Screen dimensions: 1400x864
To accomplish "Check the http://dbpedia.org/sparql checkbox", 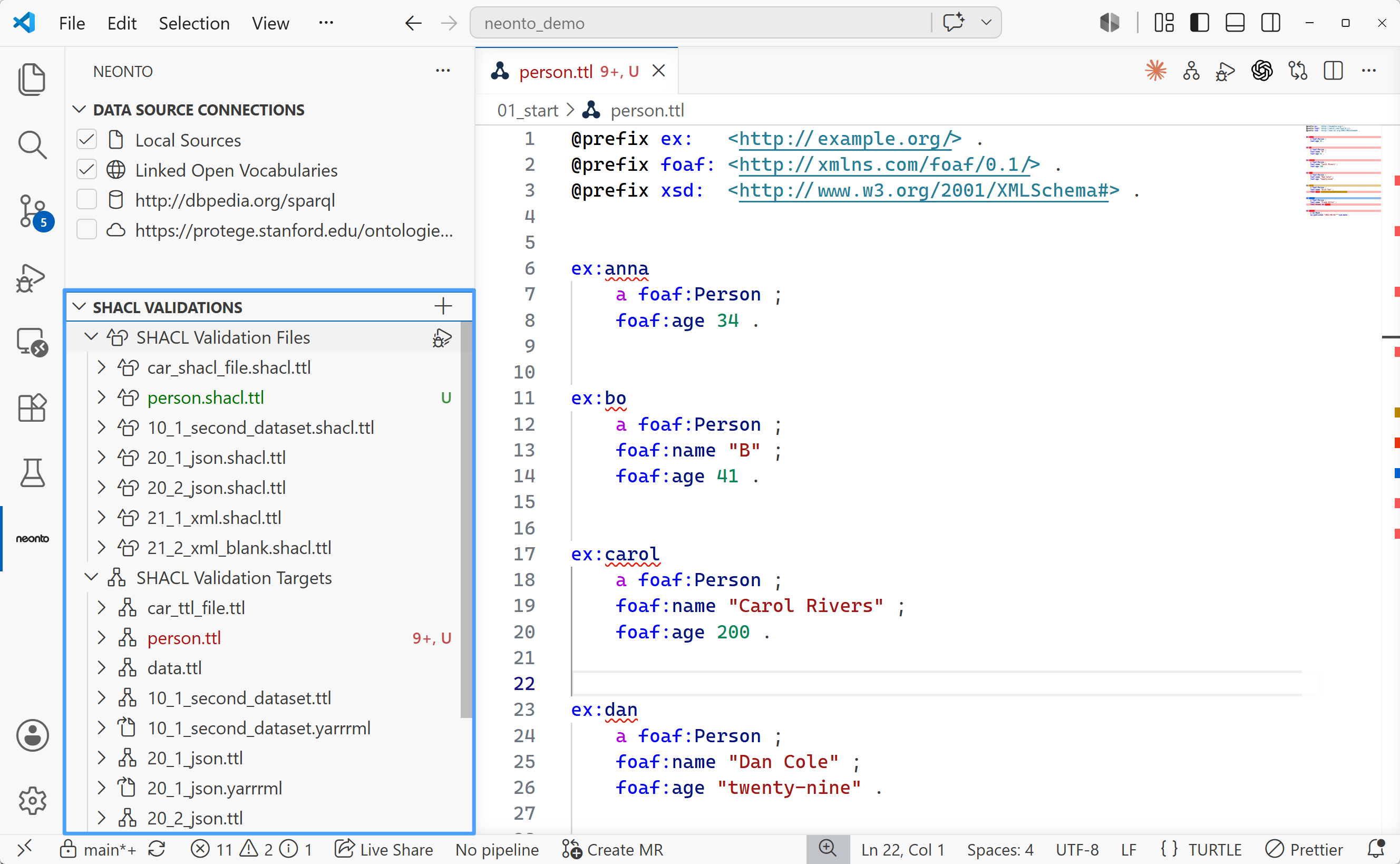I will 87,200.
